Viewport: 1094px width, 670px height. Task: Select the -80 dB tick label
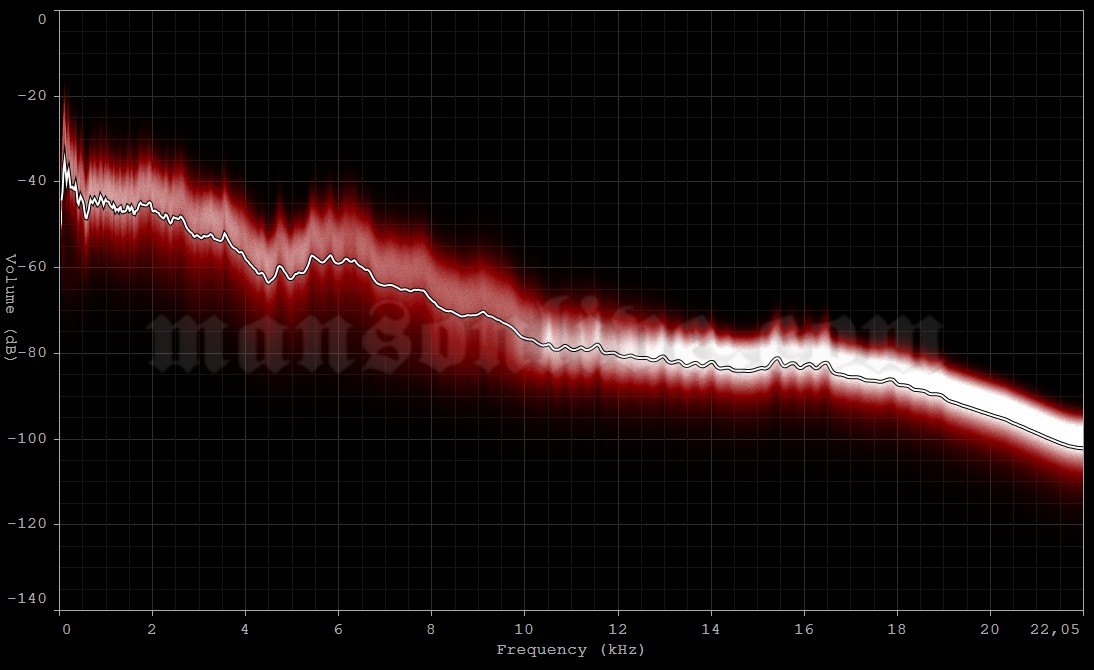pos(31,350)
